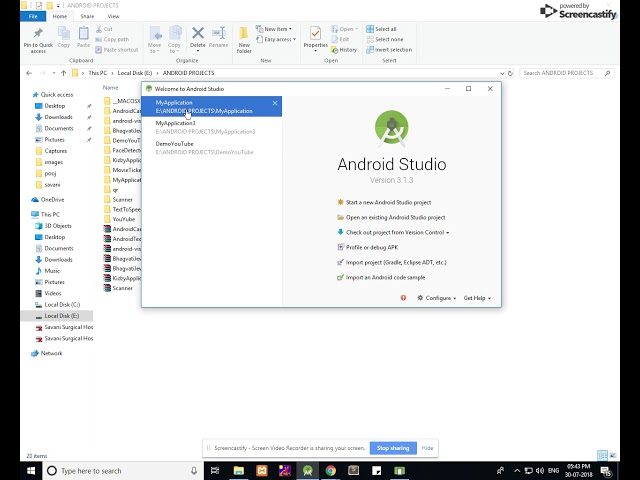Open the Get Help dropdown
Viewport: 640px width, 480px height.
[x=477, y=298]
